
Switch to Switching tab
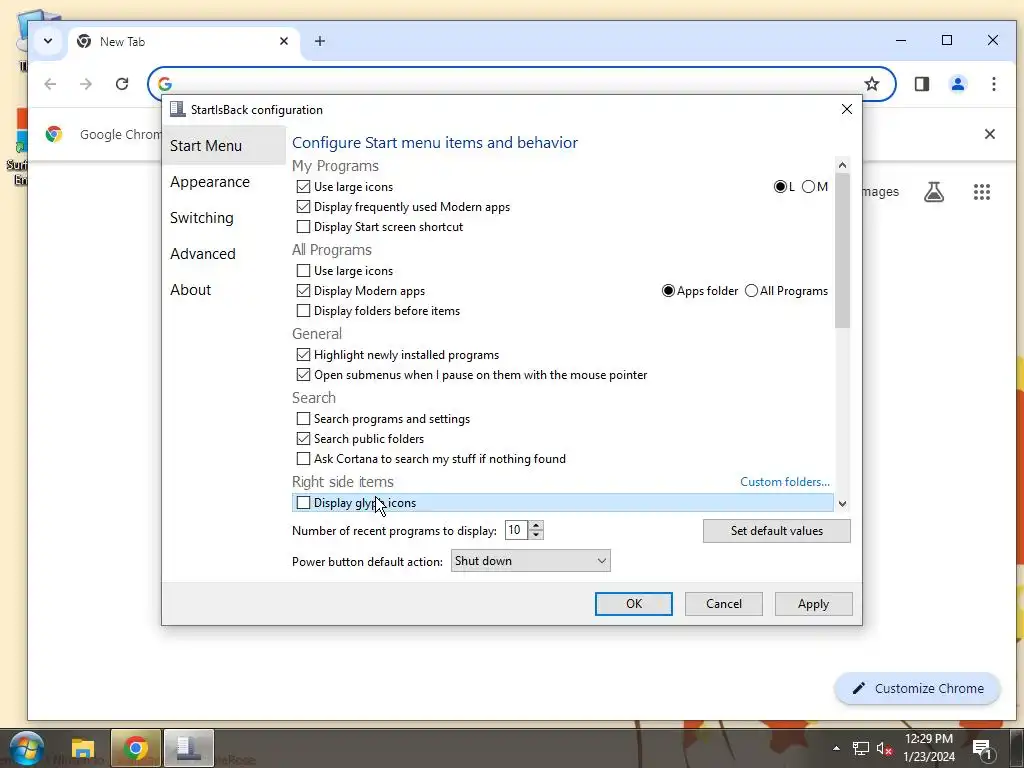point(201,217)
